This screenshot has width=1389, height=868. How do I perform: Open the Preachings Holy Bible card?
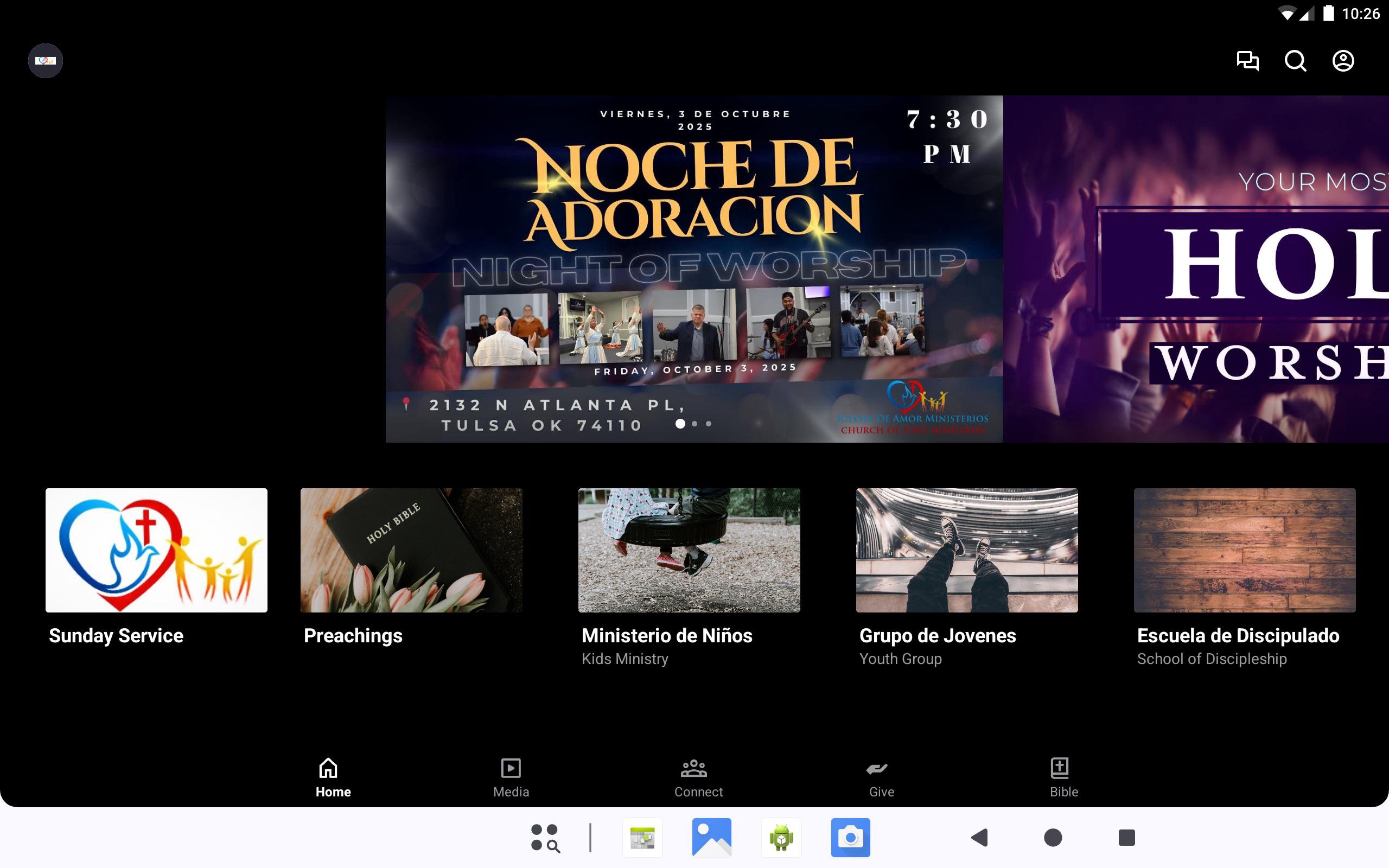coord(411,550)
